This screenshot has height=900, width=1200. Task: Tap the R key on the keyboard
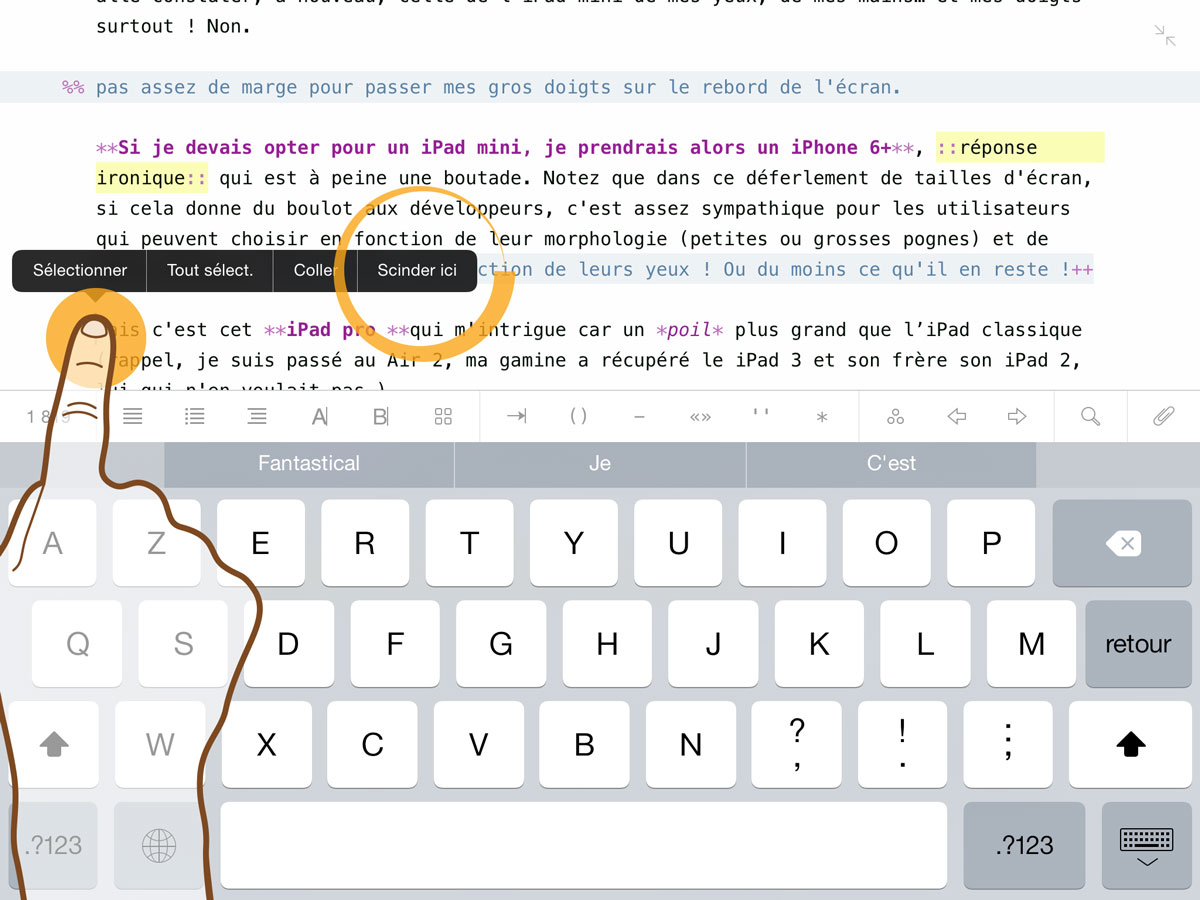pos(365,543)
